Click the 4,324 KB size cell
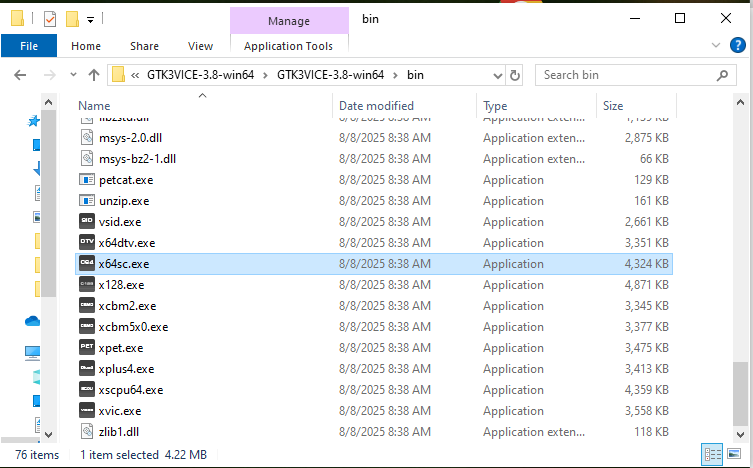This screenshot has width=753, height=468. (646, 264)
